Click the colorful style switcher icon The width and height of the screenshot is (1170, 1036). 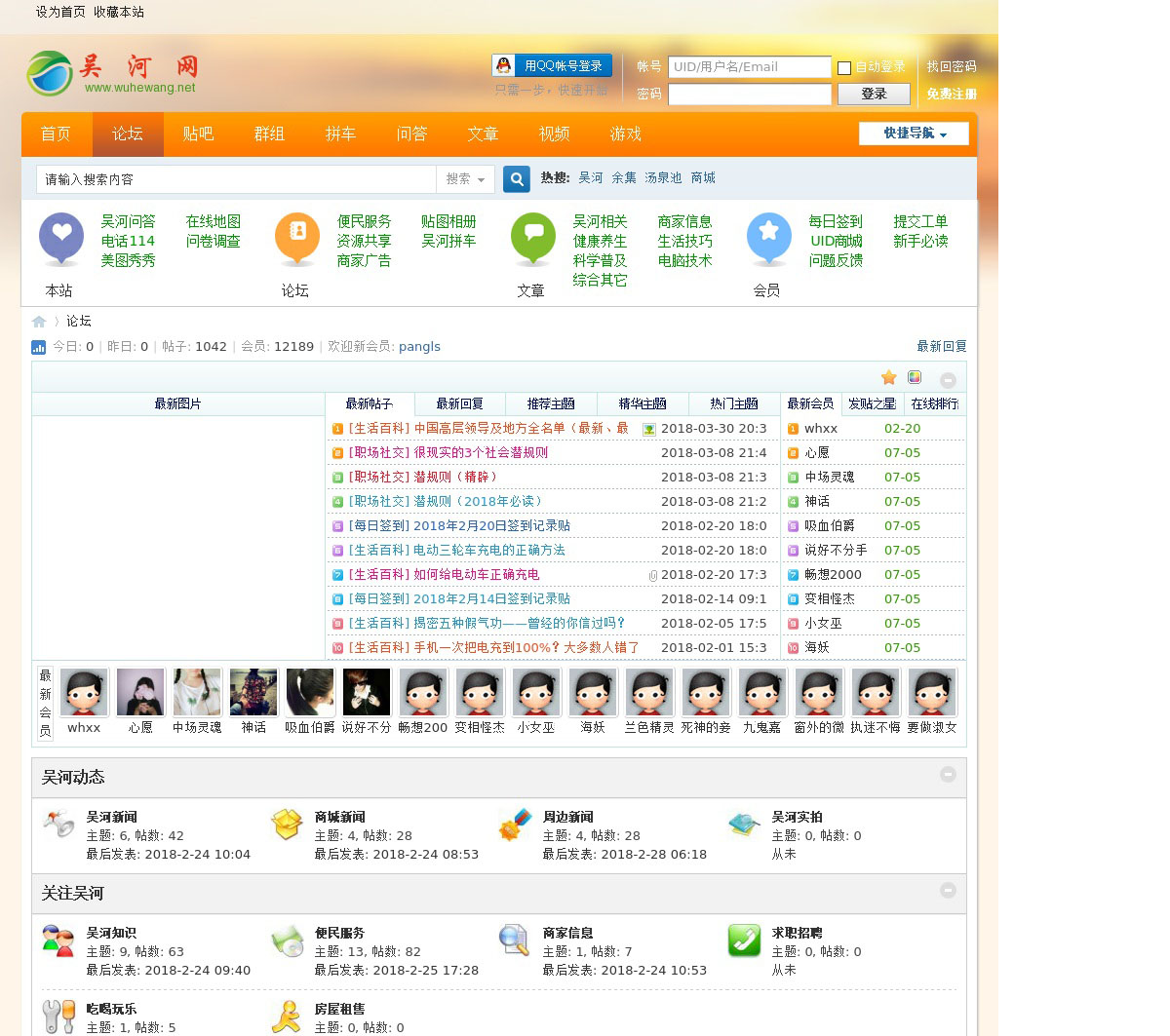[x=915, y=378]
